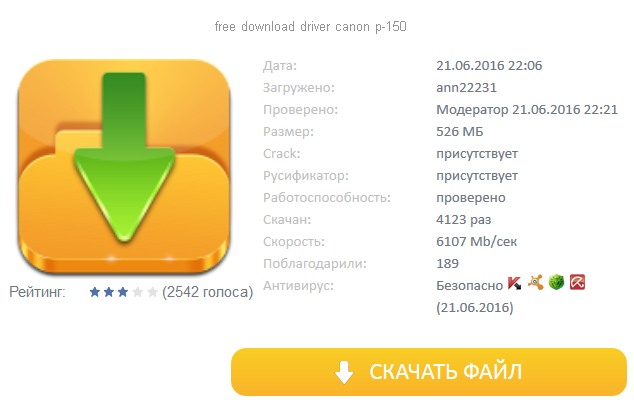Rate with the fourth gray star
Viewport: 634px width, 402px height.
pyautogui.click(x=137, y=292)
